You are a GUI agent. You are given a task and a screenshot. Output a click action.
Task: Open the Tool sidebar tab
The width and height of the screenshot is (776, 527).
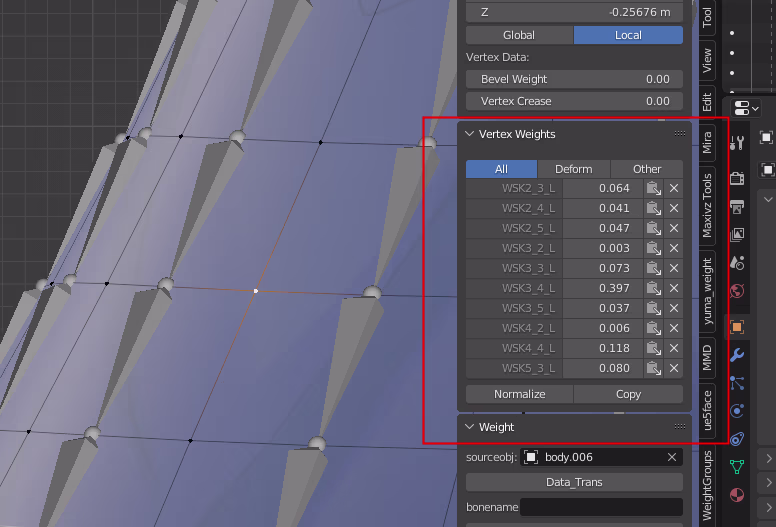pyautogui.click(x=707, y=17)
